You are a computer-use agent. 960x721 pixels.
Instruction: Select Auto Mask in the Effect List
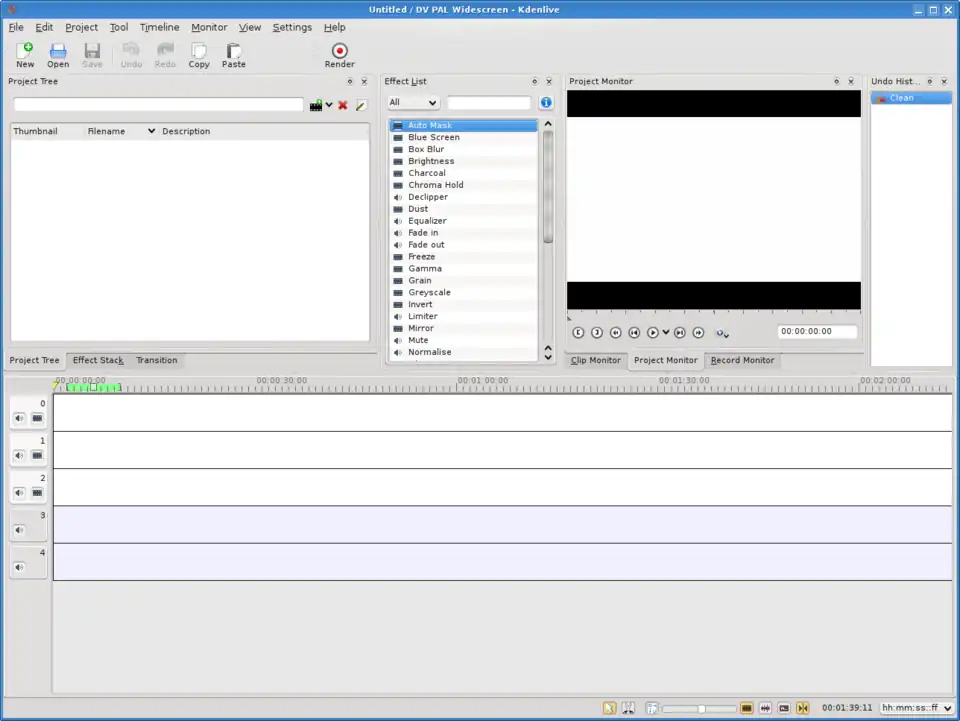pos(430,125)
